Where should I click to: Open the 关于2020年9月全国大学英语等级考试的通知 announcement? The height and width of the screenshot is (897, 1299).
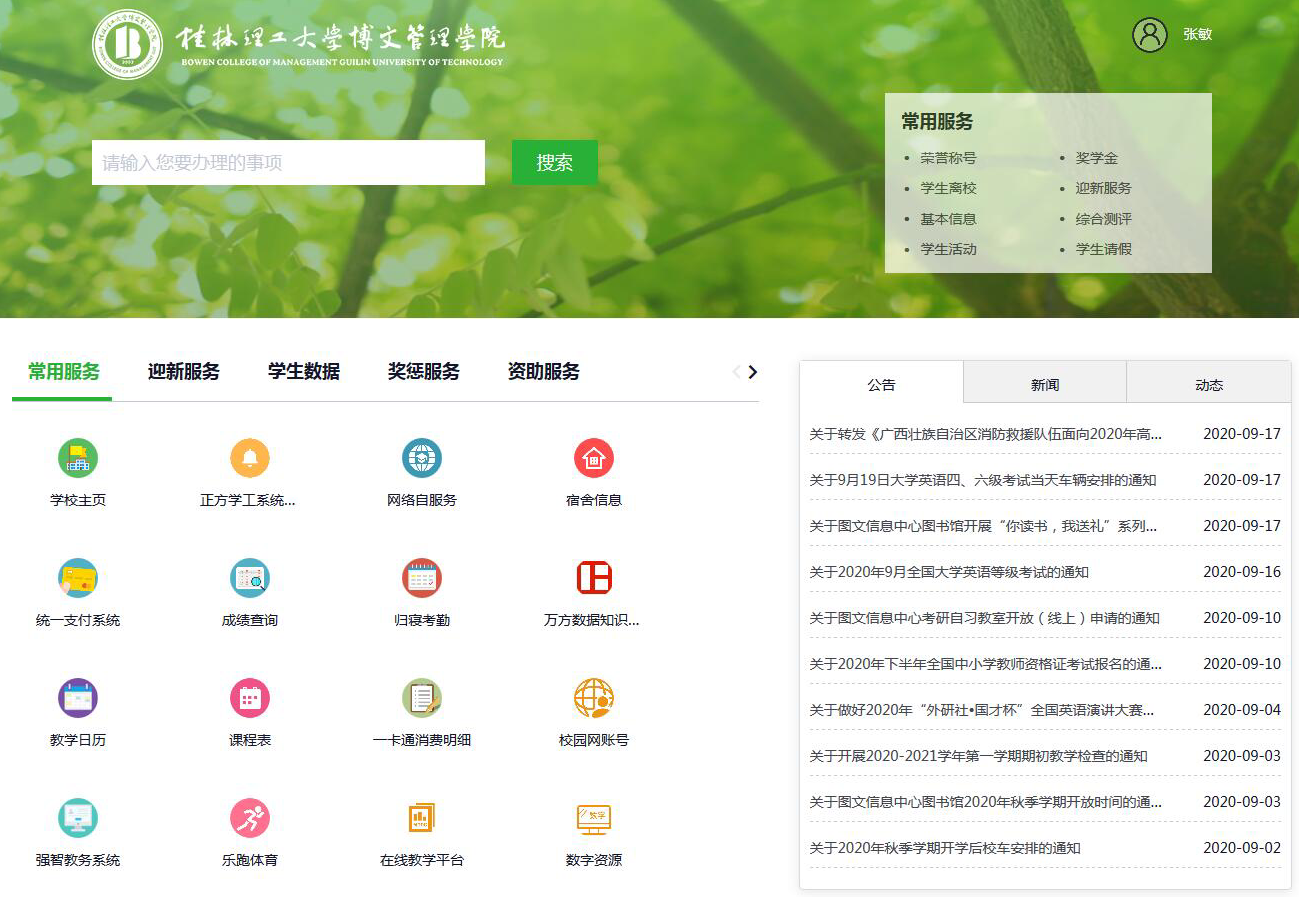pyautogui.click(x=948, y=572)
